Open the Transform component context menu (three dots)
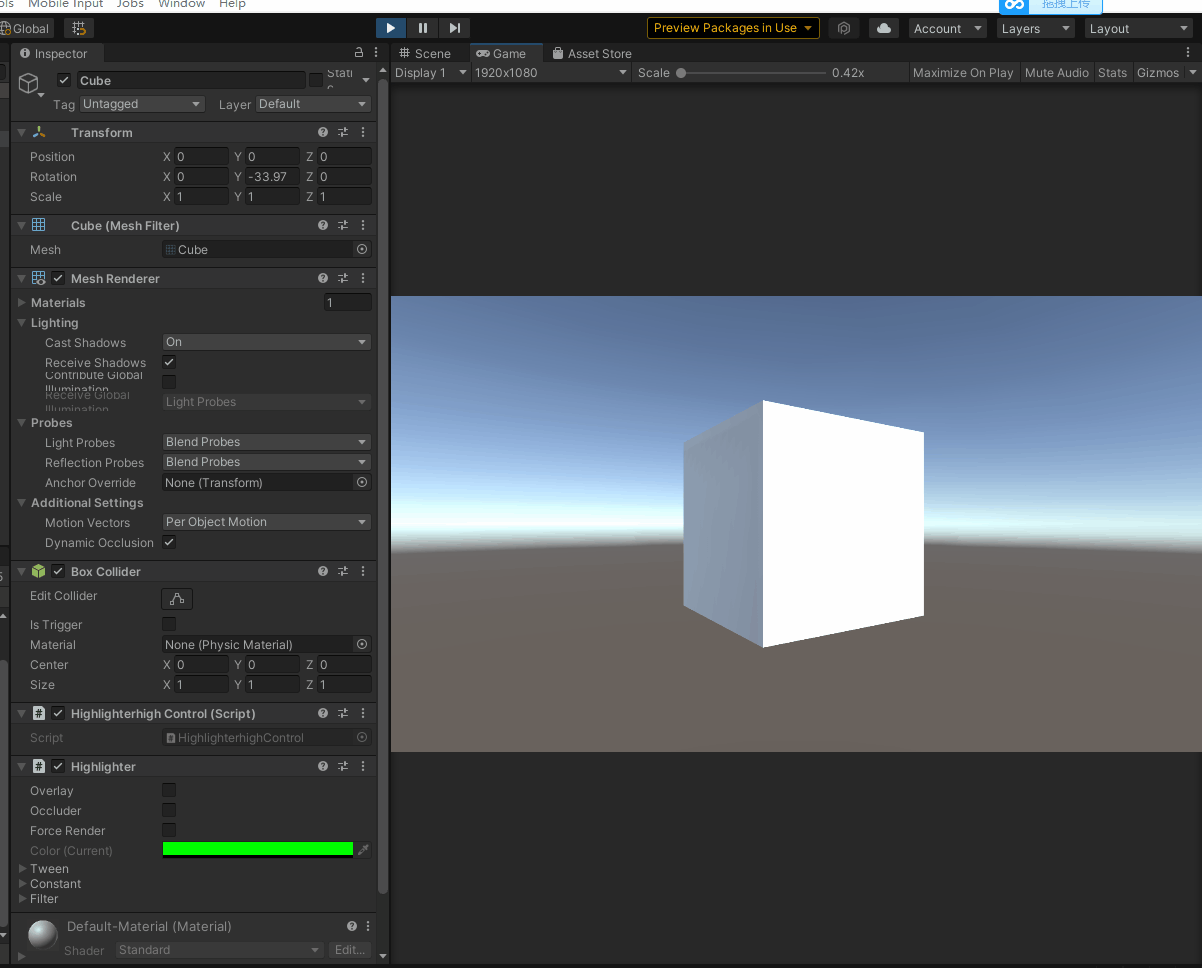Screen dimensions: 1202x968 [362, 131]
